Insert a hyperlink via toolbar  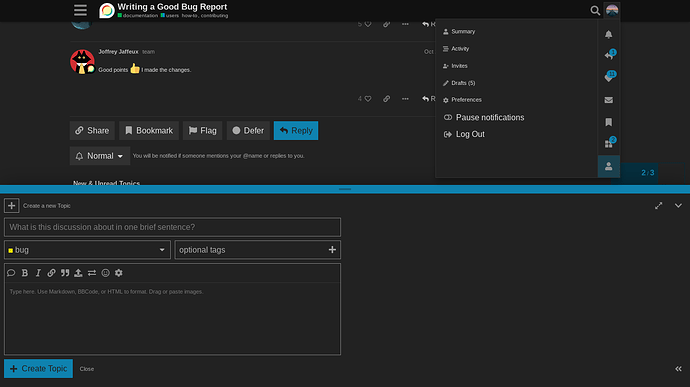click(x=51, y=273)
